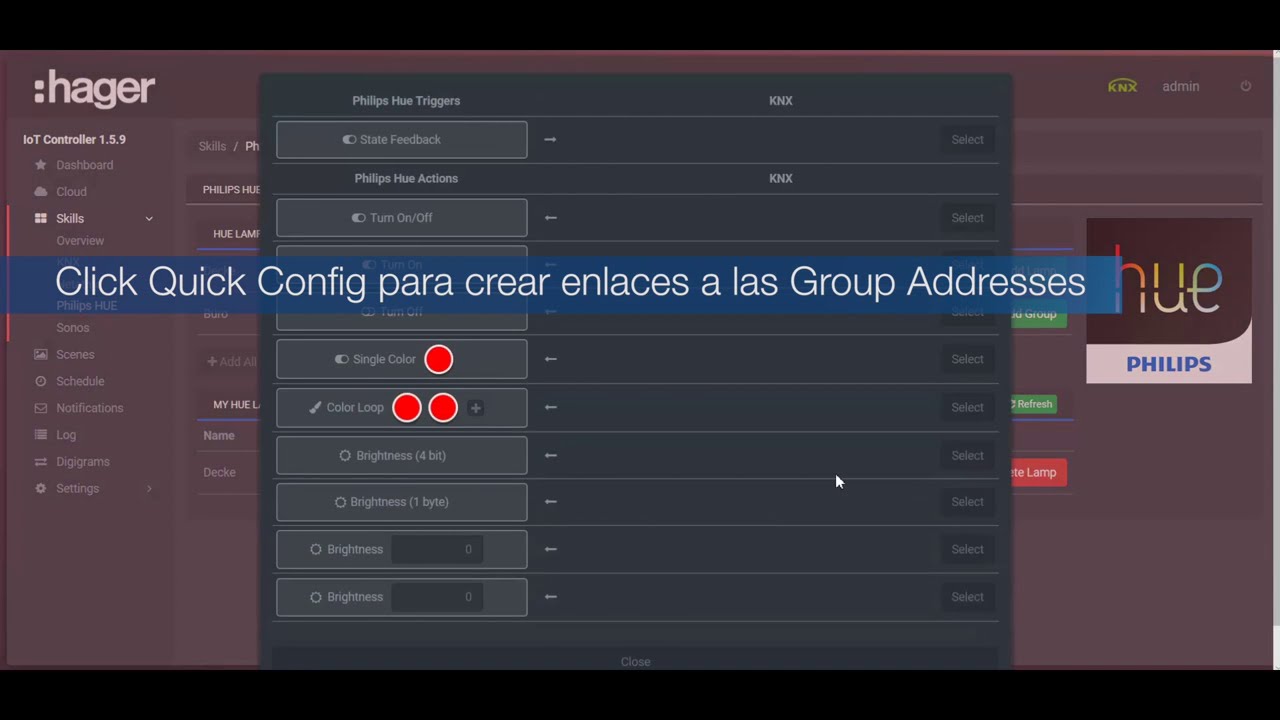Click the Turn On/Off toggle icon
Image resolution: width=1280 pixels, height=720 pixels.
click(x=359, y=218)
